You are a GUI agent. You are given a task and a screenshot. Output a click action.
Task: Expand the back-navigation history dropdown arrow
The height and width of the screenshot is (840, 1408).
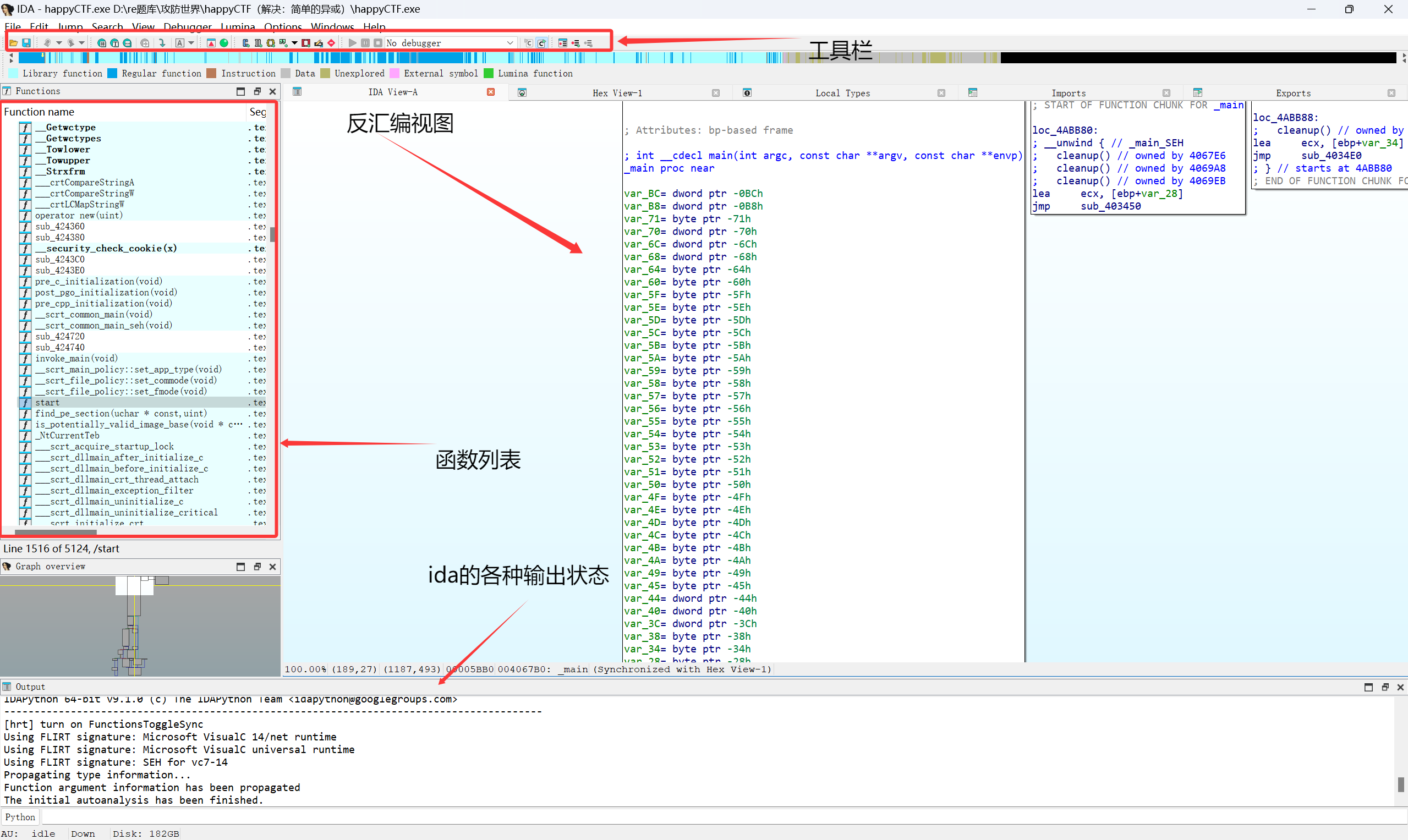(59, 42)
